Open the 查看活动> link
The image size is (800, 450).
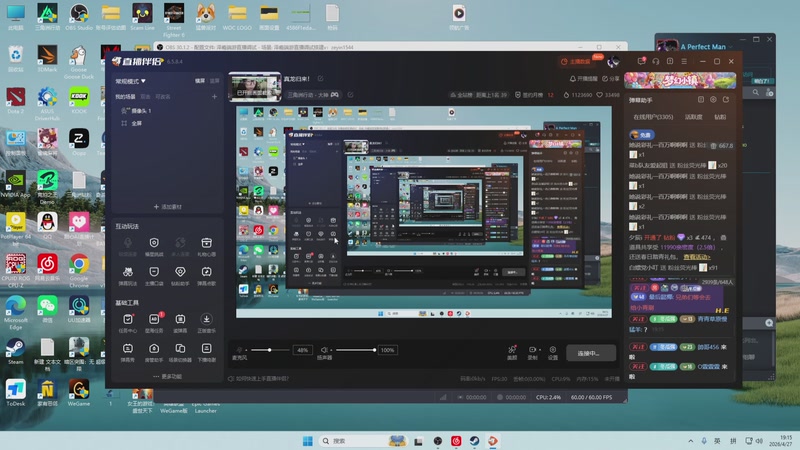[x=696, y=257]
